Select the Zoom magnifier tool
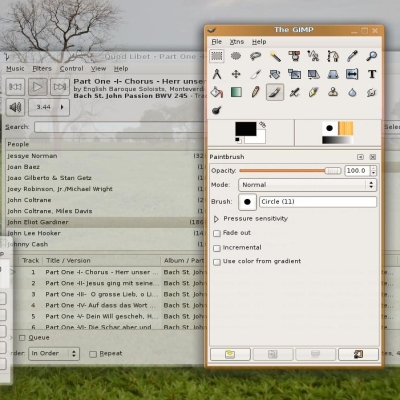Image resolution: width=400 pixels, height=400 pixels. coord(372,56)
